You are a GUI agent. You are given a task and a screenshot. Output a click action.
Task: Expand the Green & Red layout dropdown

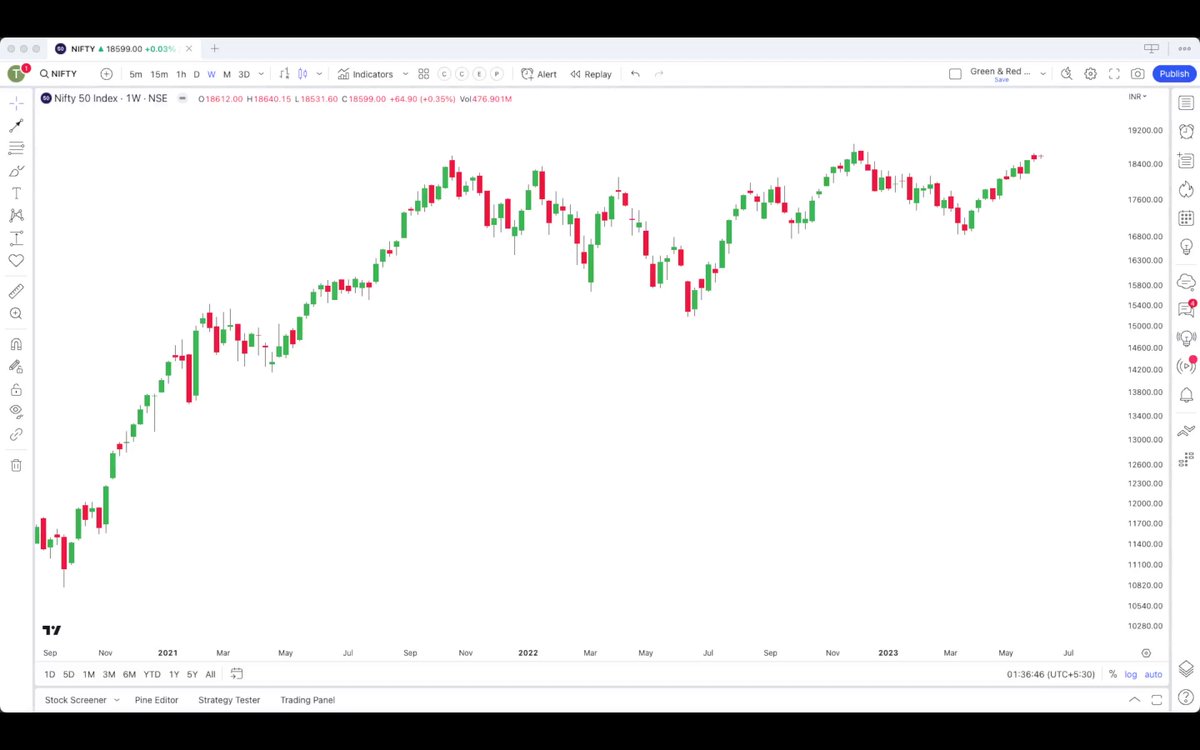[1043, 74]
